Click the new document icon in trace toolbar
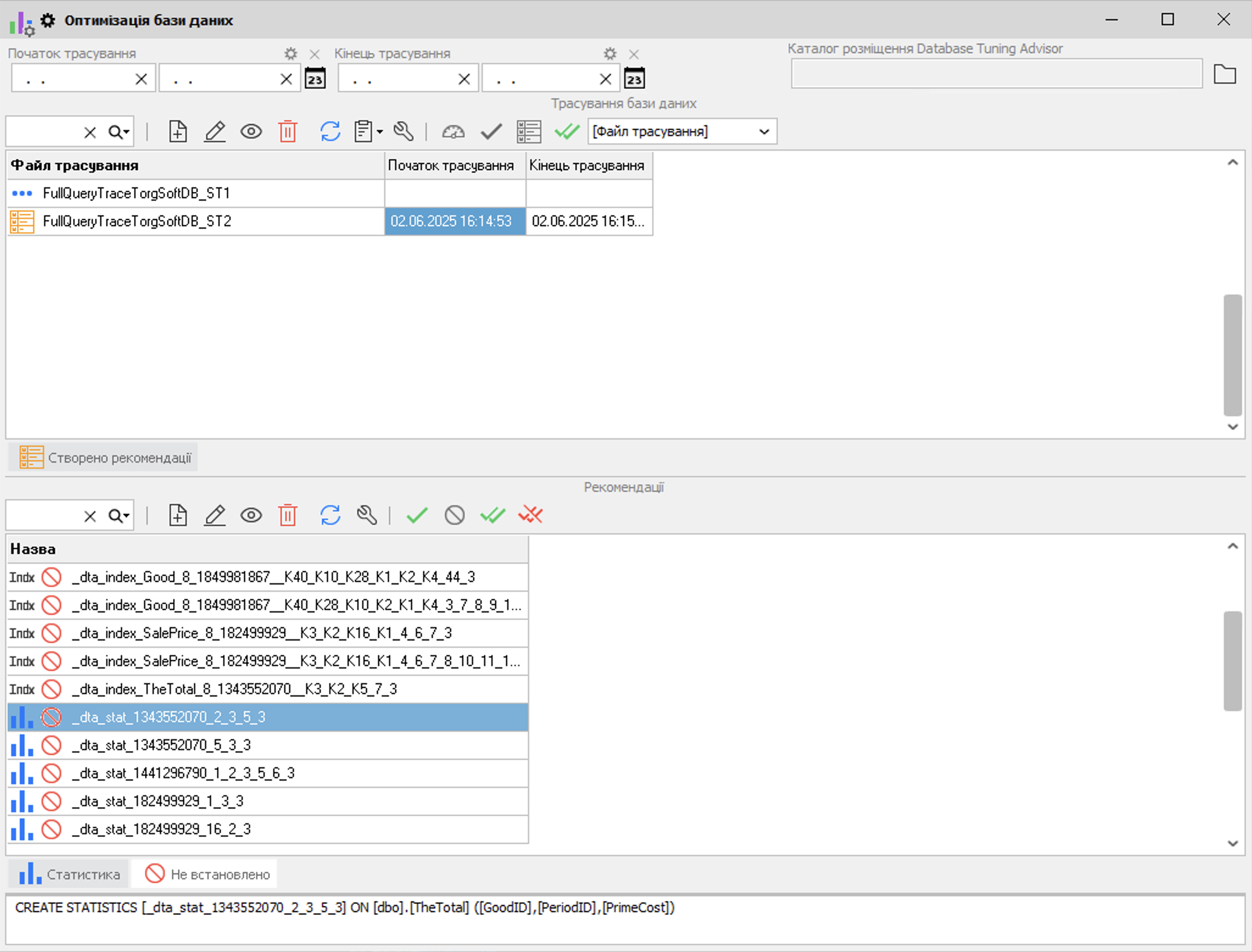 coord(177,132)
